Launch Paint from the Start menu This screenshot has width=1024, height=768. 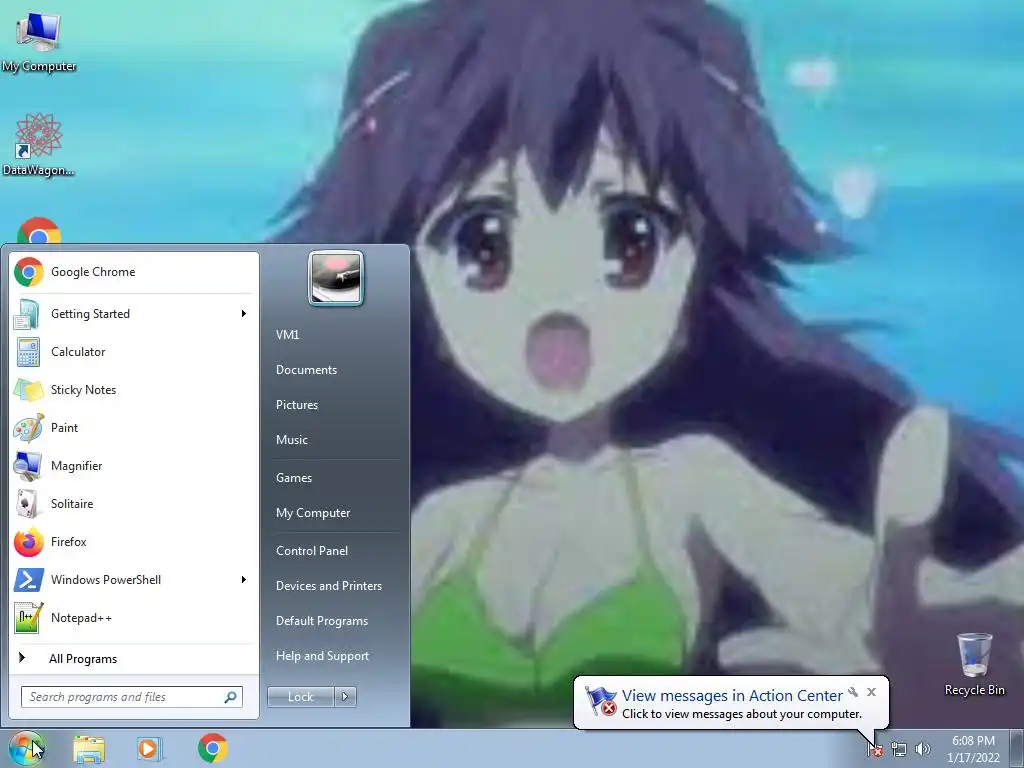133,428
